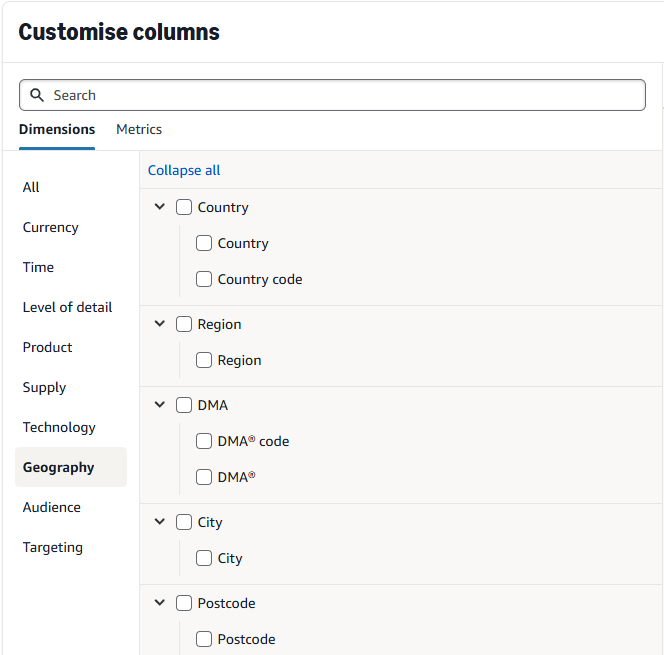Click the Search columns input field
The width and height of the screenshot is (664, 655).
pyautogui.click(x=340, y=95)
